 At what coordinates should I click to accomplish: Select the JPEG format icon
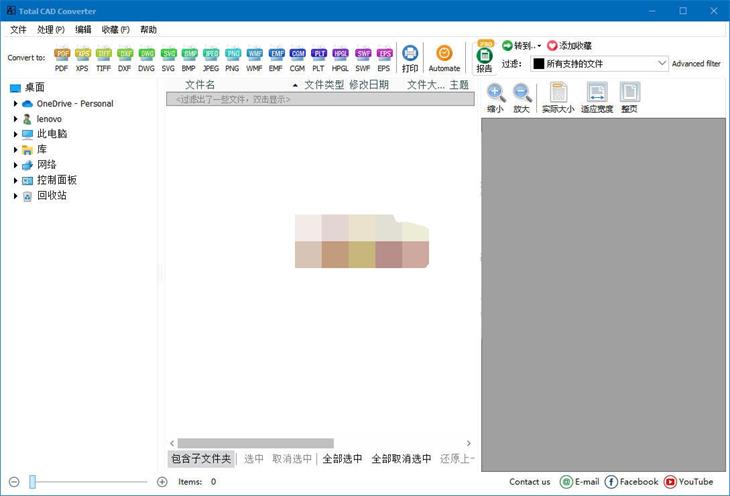[211, 60]
